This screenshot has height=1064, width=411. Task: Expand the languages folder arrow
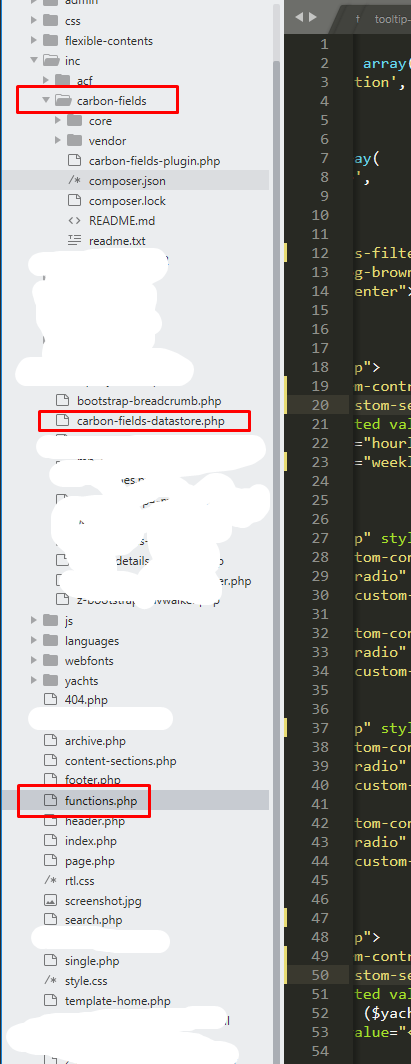[34, 641]
